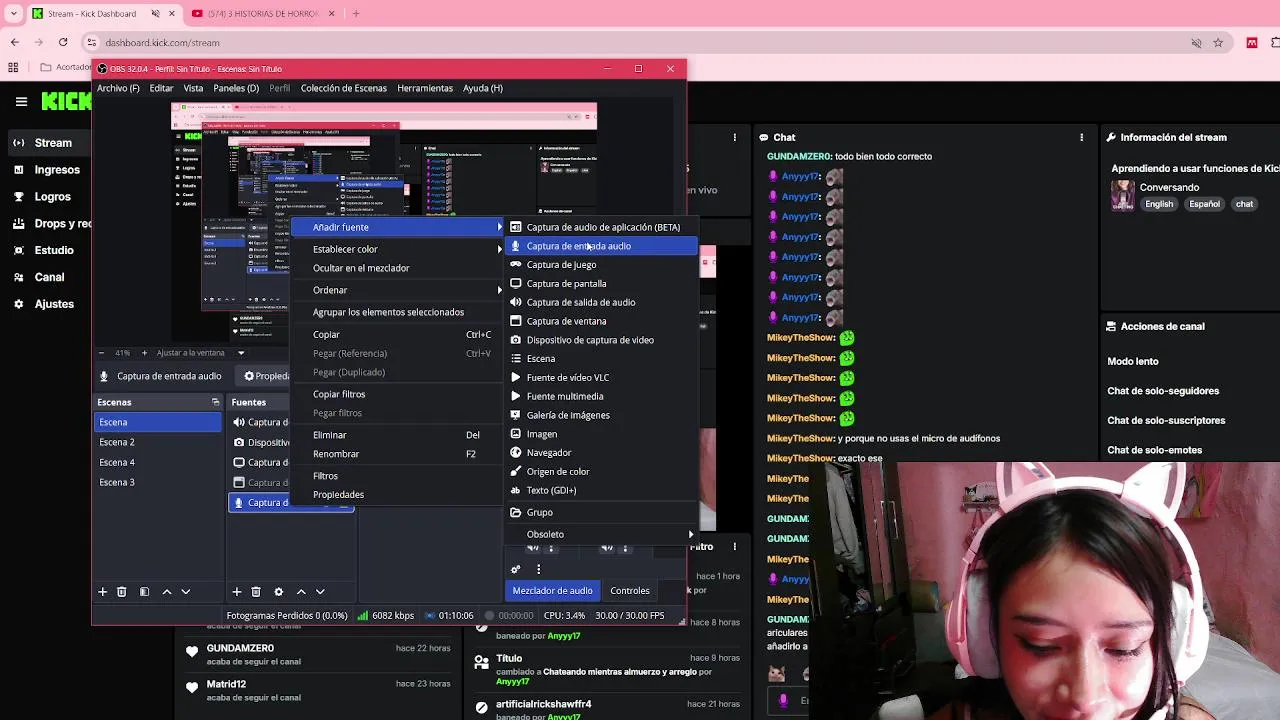Open audio mixer three-dot menu beside gears

coord(538,569)
